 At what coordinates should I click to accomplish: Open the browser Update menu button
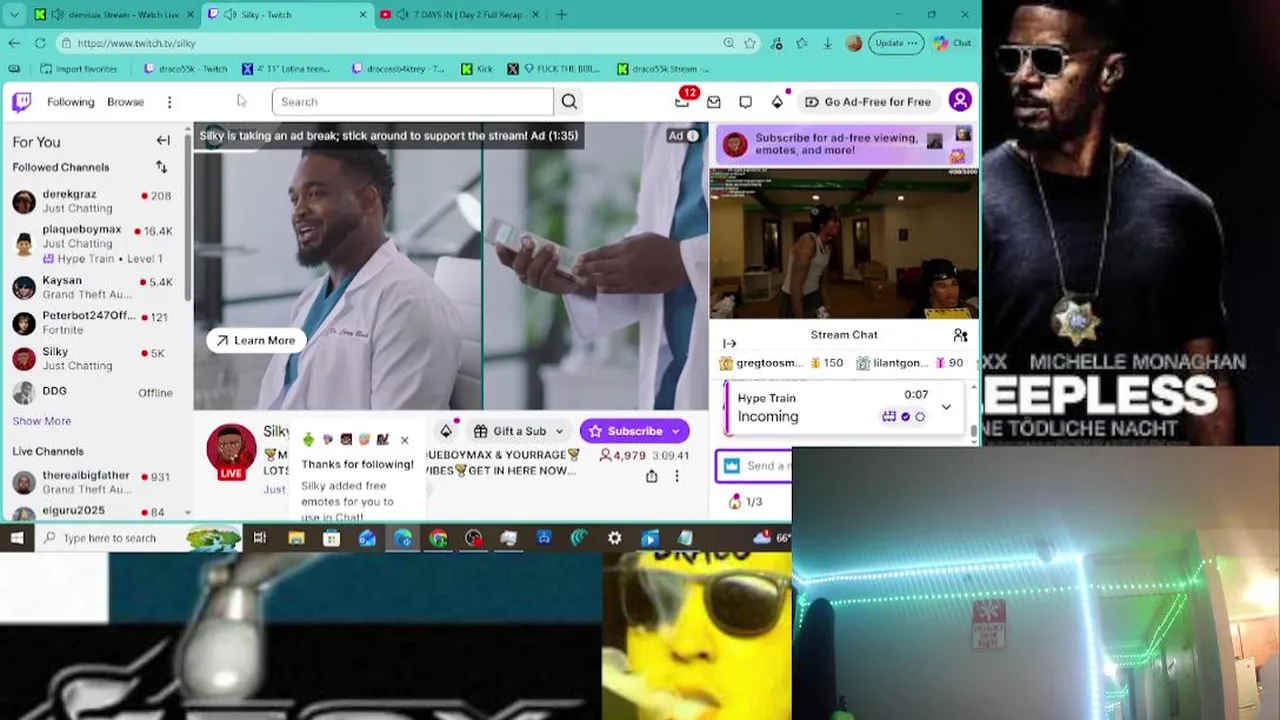(894, 43)
